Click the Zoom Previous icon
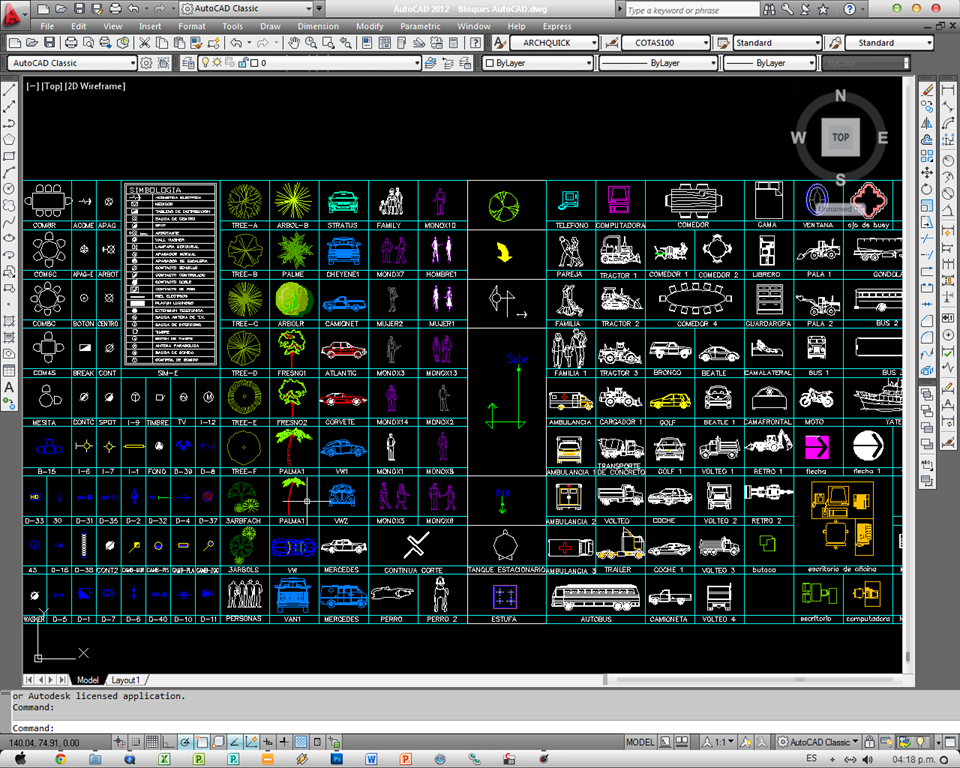Screen dimensions: 960x768 347,43
